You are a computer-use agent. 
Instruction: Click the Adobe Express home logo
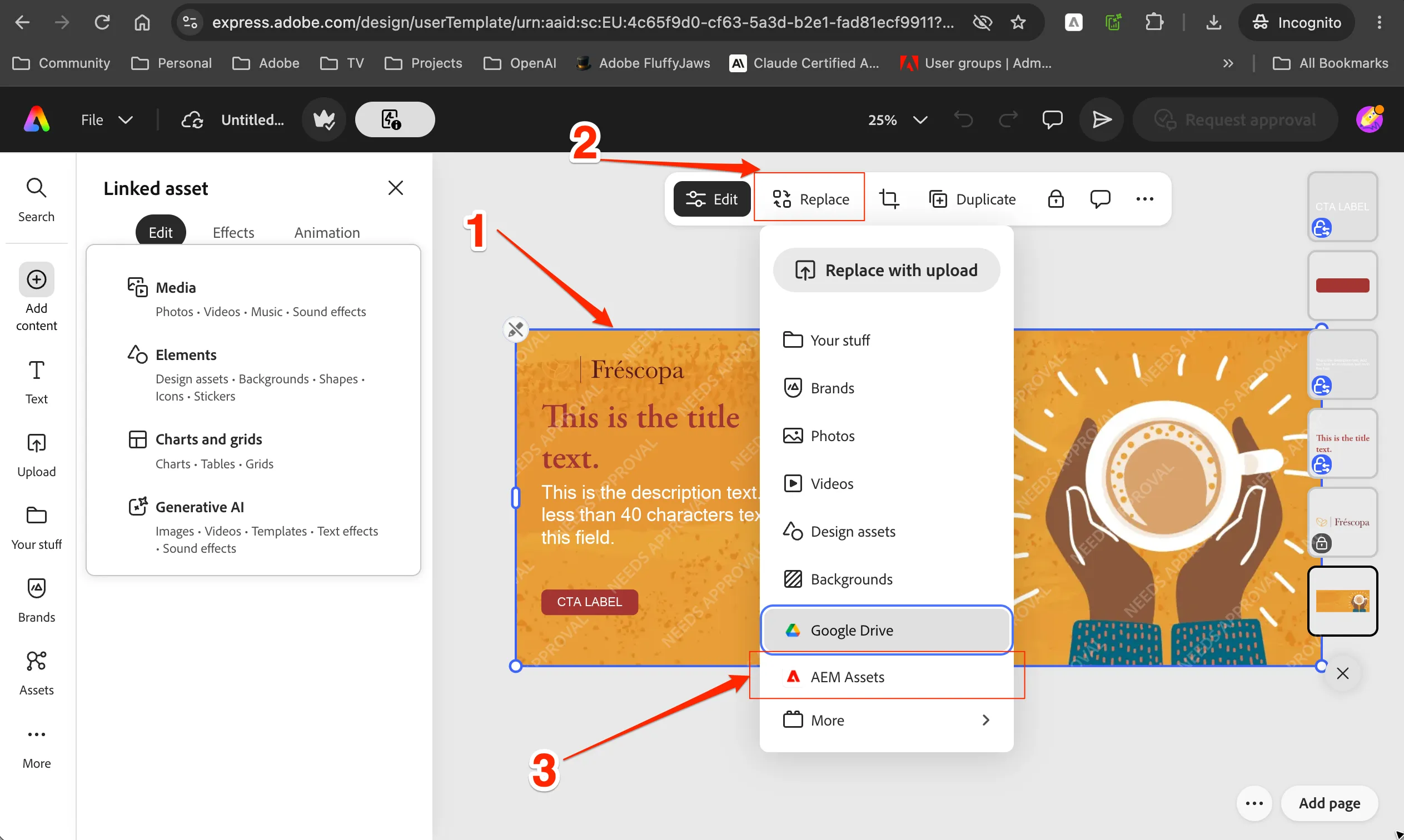coord(37,119)
